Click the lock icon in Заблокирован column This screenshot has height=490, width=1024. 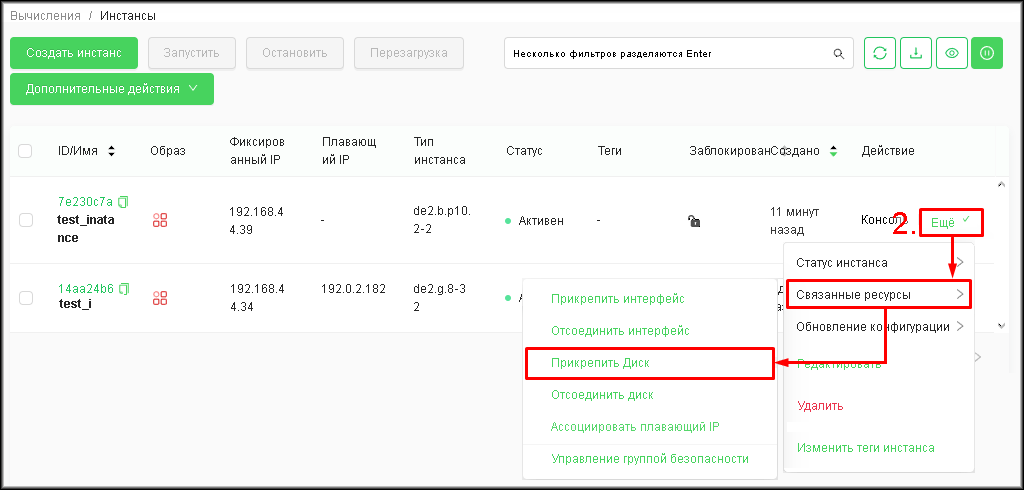pyautogui.click(x=694, y=220)
